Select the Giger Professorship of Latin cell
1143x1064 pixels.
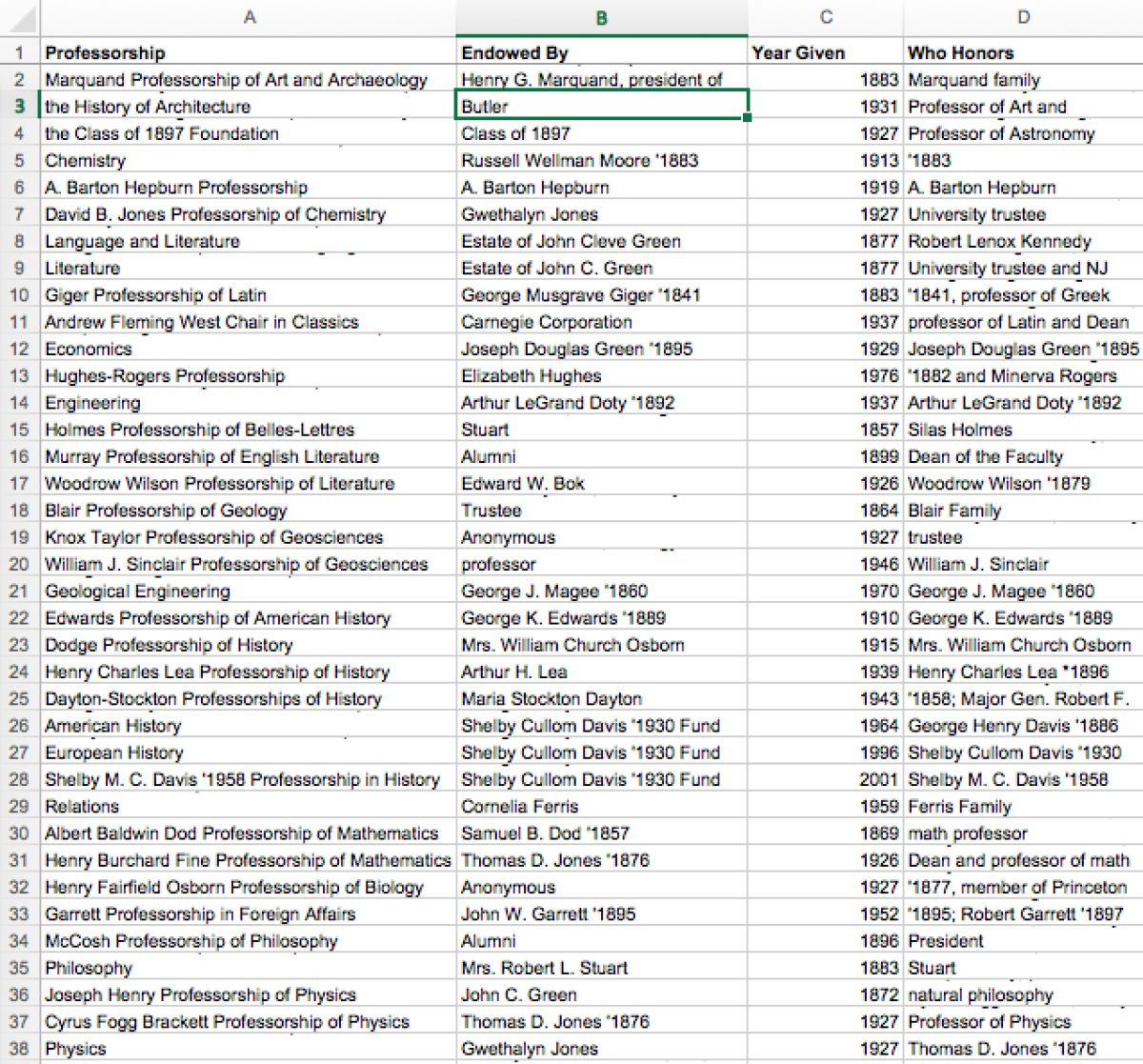tap(249, 295)
